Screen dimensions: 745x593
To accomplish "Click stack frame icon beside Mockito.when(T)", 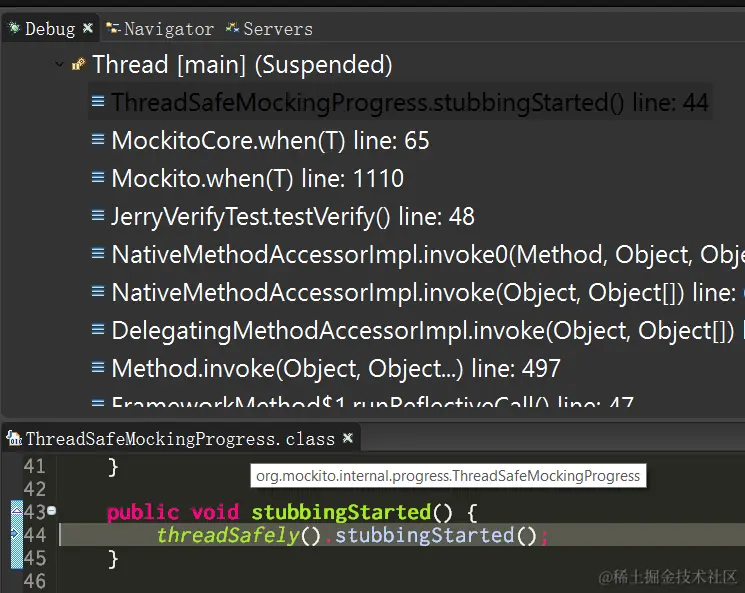I will tap(98, 177).
